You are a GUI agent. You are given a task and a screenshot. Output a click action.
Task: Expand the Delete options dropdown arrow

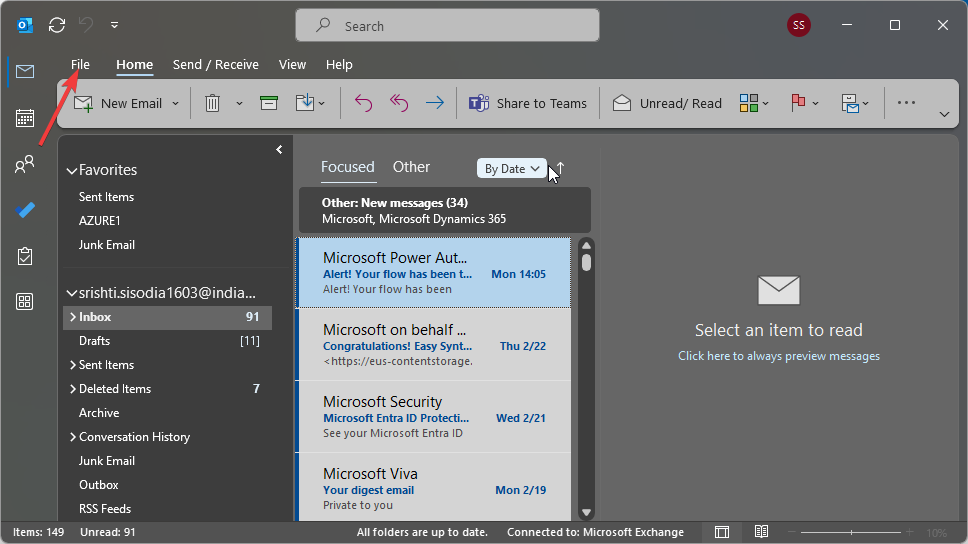coord(239,104)
